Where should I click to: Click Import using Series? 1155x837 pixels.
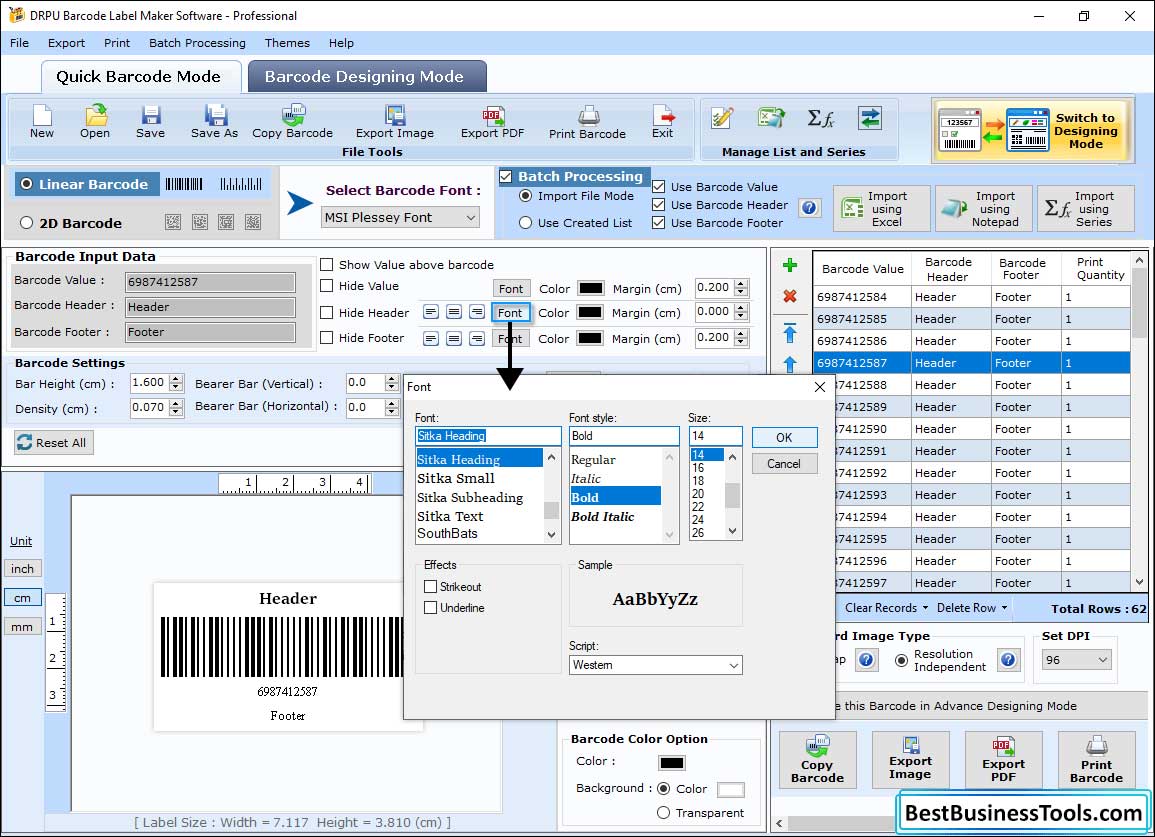[1086, 209]
